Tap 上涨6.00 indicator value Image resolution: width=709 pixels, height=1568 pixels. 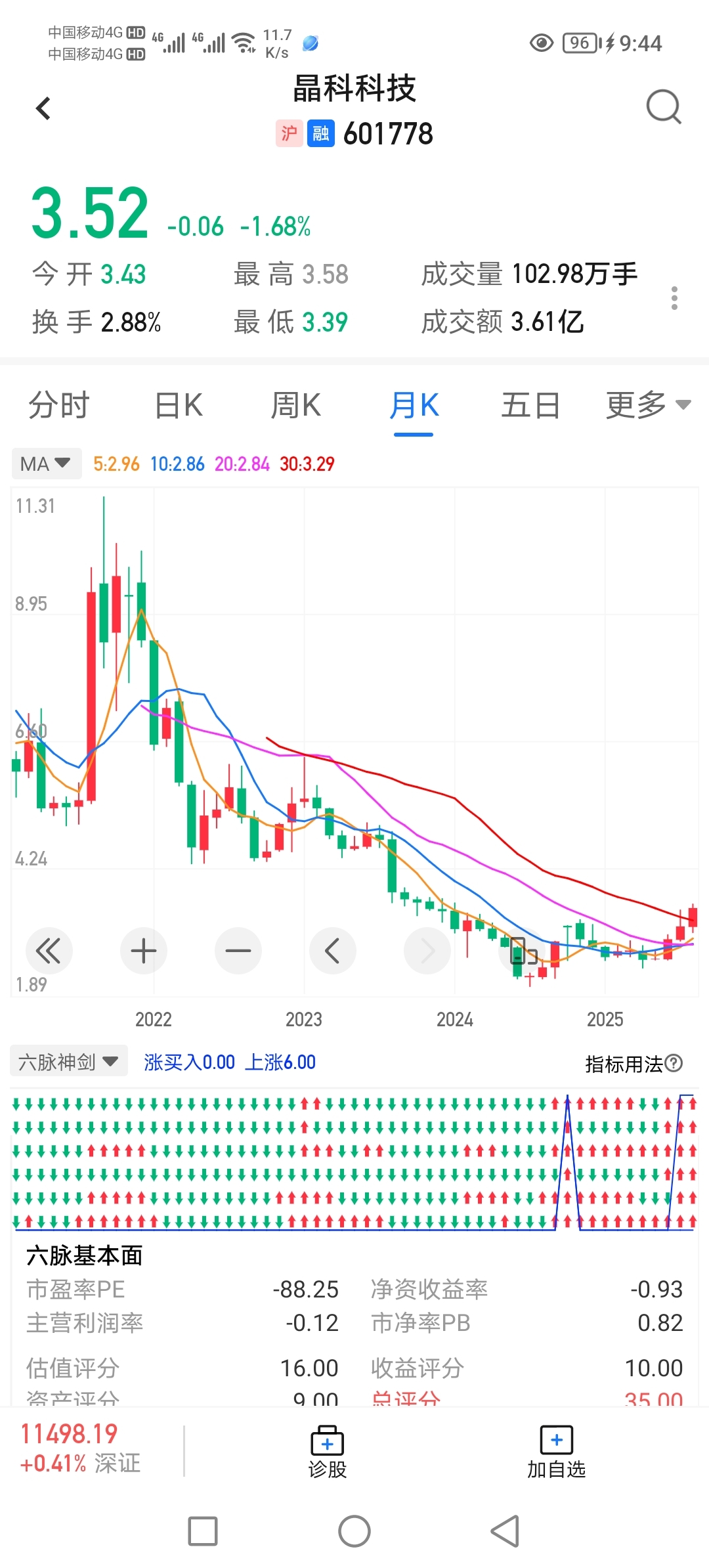280,1062
